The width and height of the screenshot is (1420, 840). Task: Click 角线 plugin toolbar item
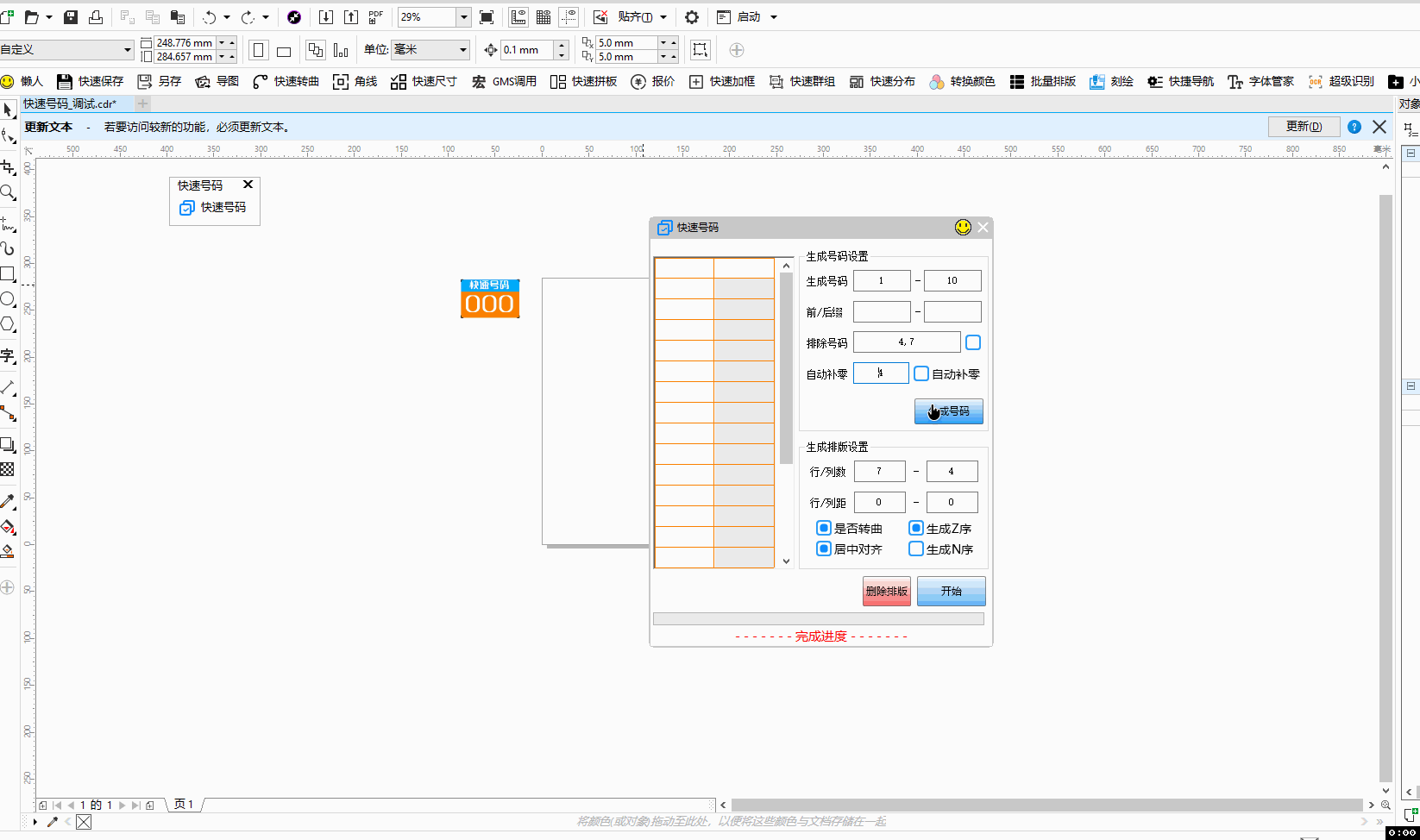coord(355,81)
